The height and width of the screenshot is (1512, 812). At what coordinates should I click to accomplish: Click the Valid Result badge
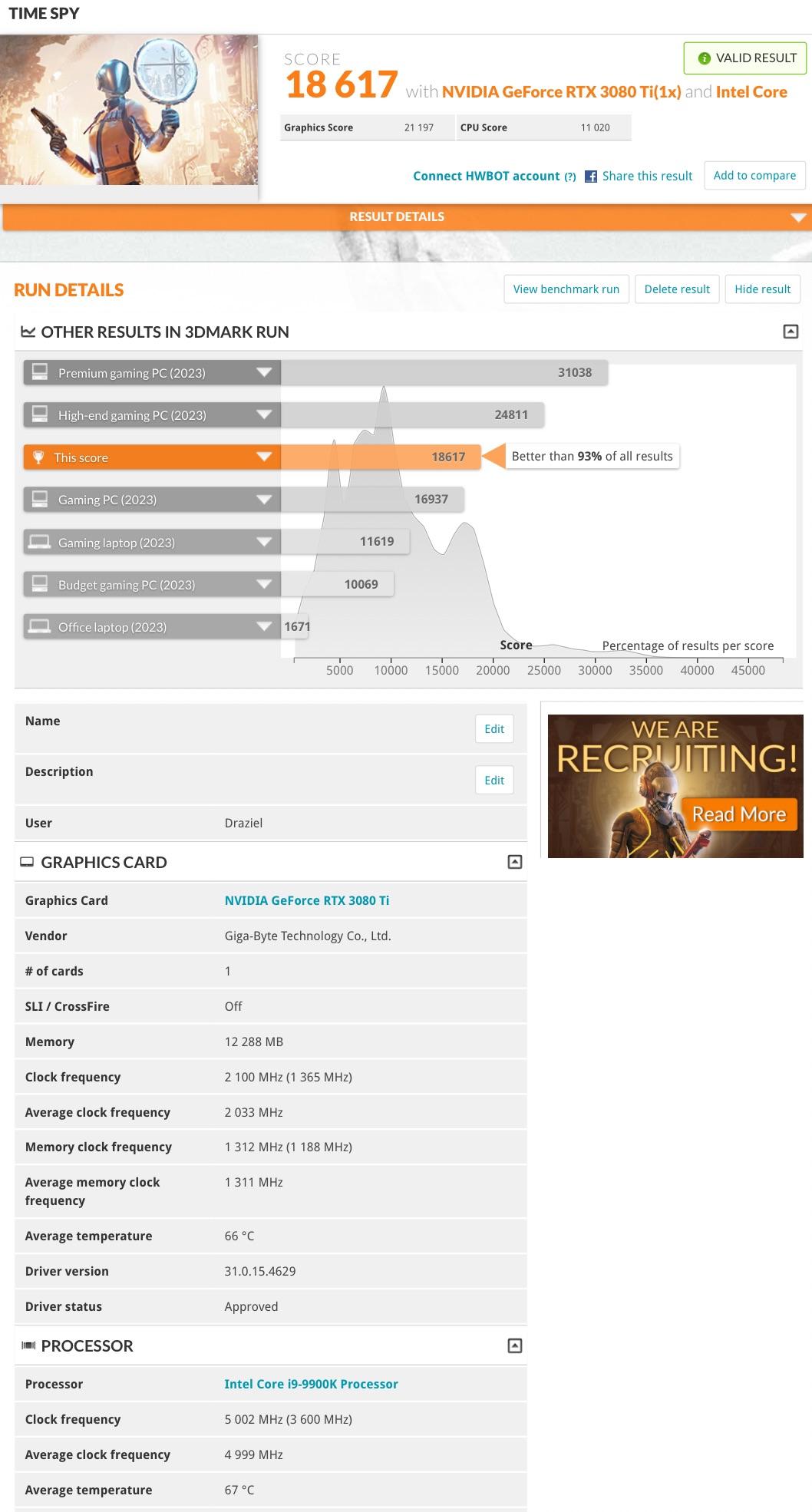click(745, 58)
